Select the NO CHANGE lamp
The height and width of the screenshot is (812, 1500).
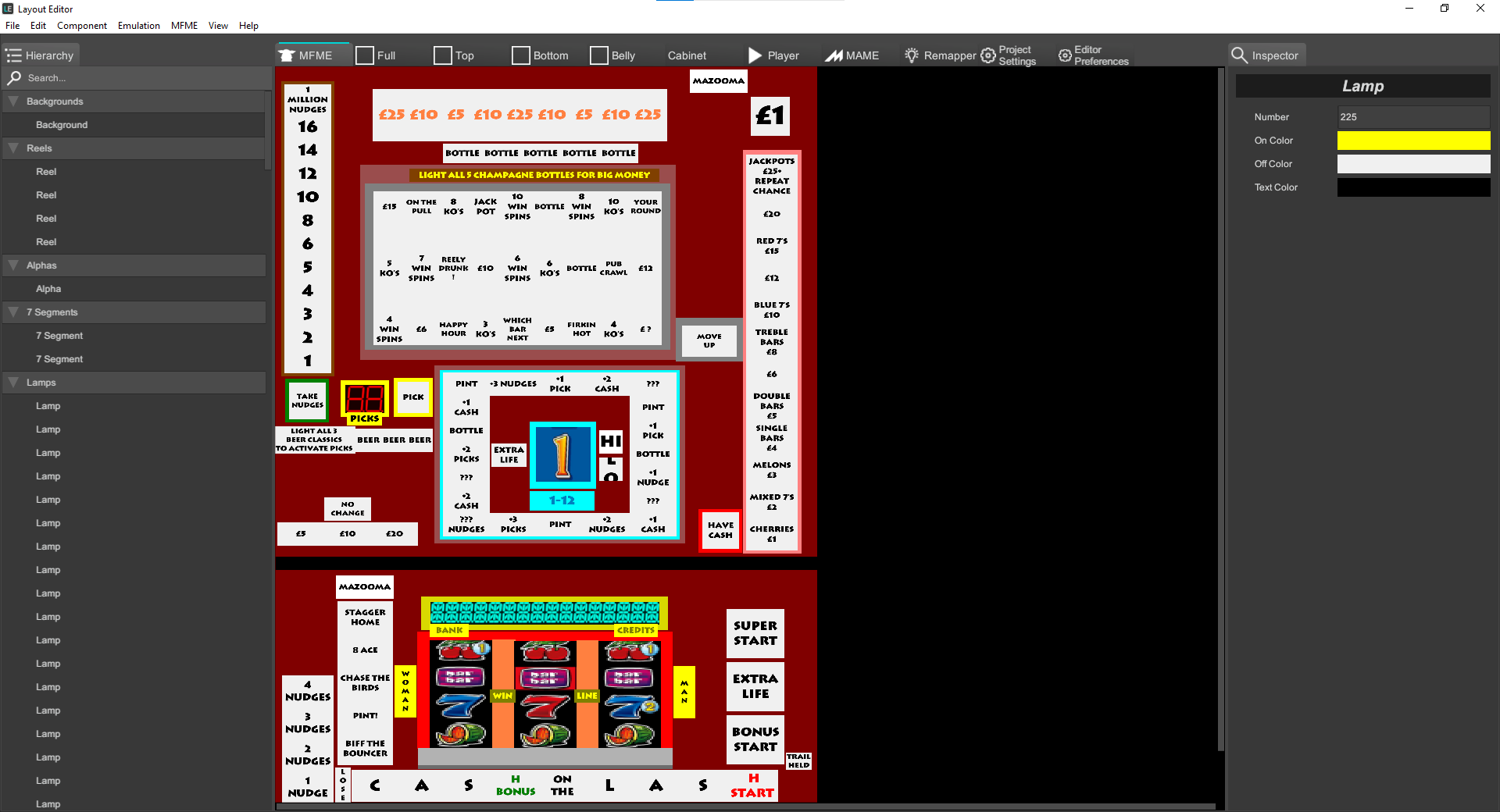point(348,509)
